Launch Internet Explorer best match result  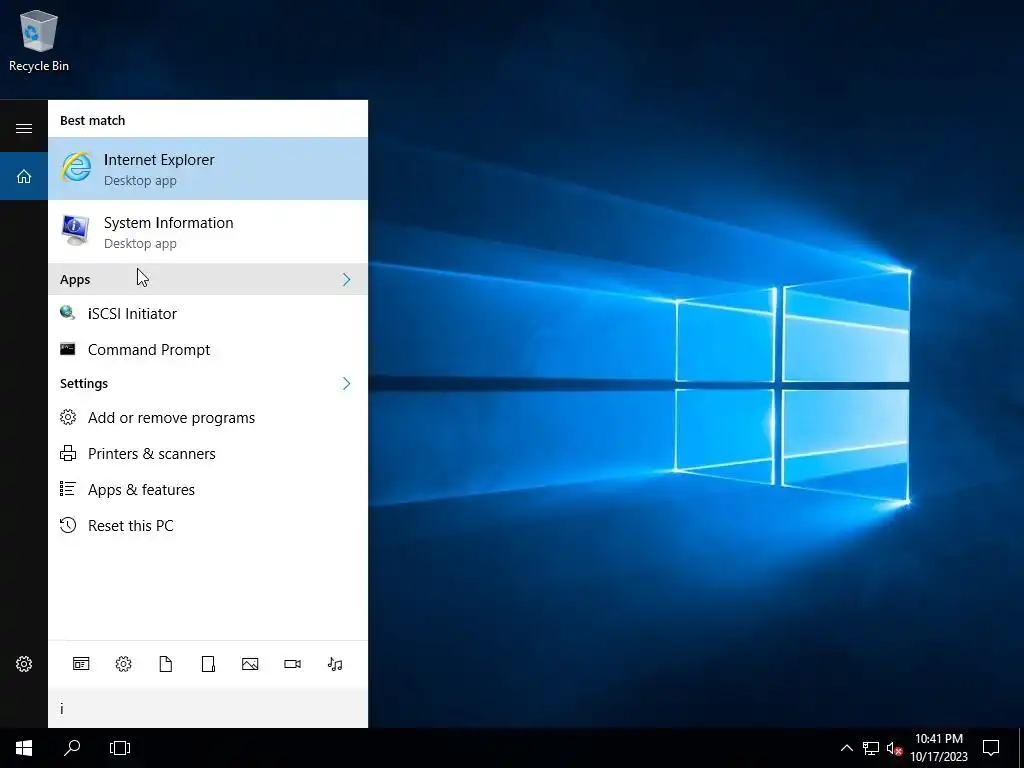tap(208, 168)
